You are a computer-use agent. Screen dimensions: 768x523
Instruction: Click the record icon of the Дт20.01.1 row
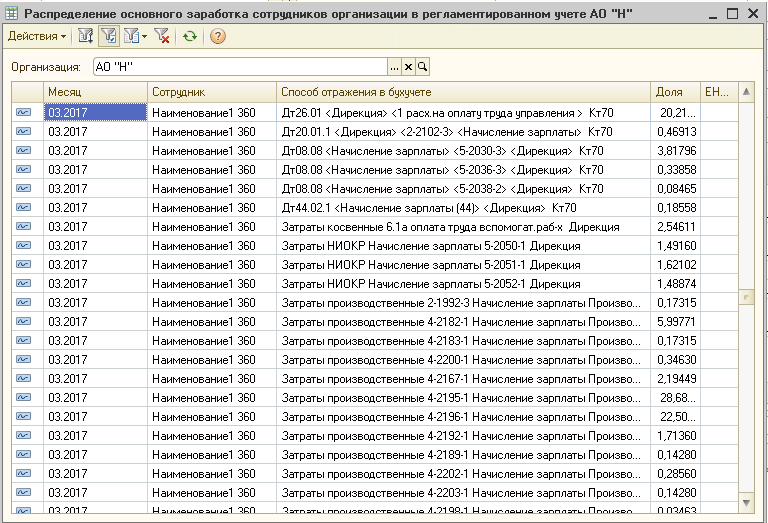point(23,131)
